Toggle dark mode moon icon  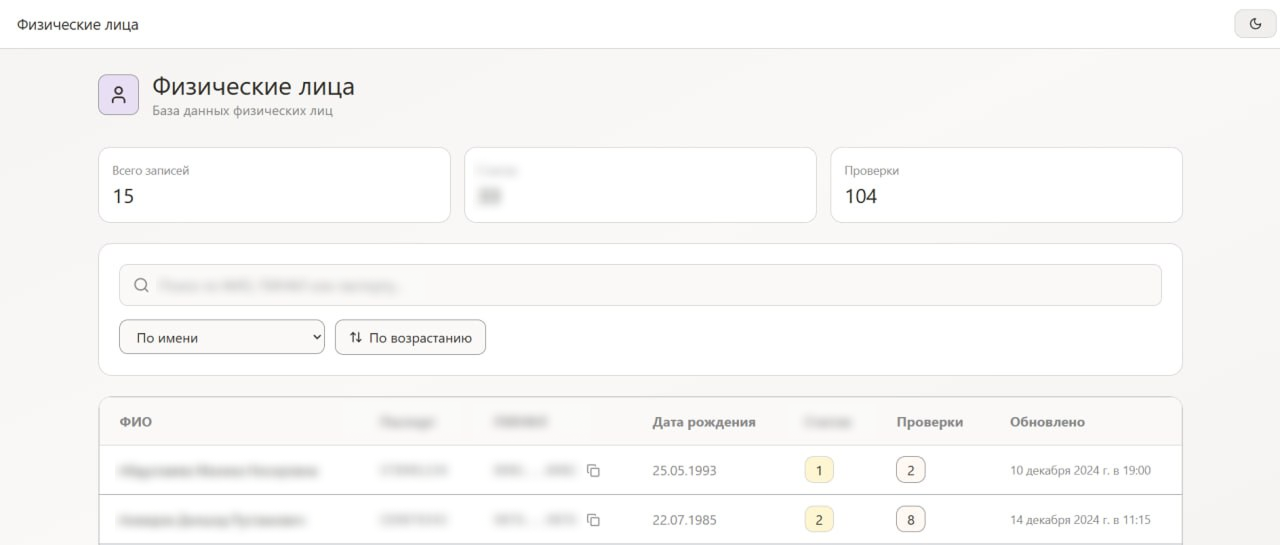click(x=1255, y=24)
